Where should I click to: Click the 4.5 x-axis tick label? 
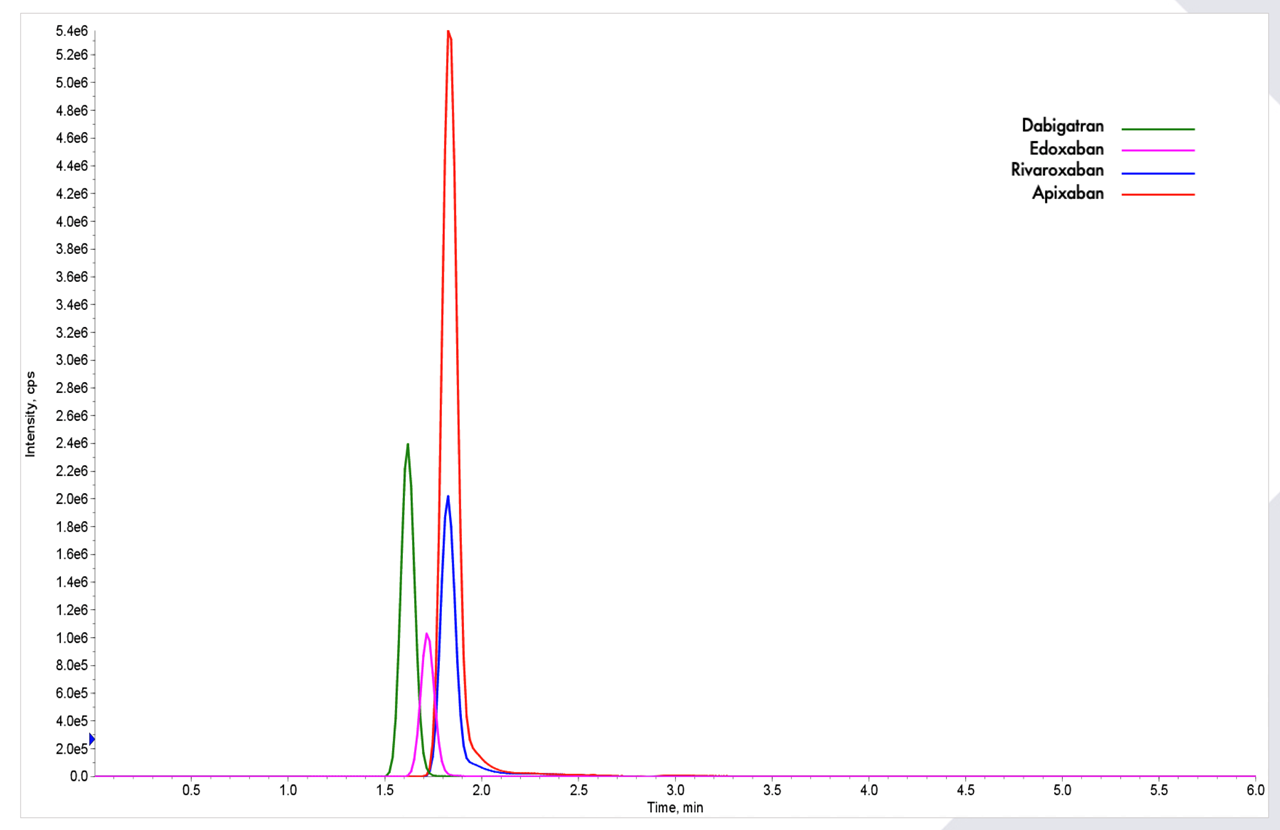(965, 790)
